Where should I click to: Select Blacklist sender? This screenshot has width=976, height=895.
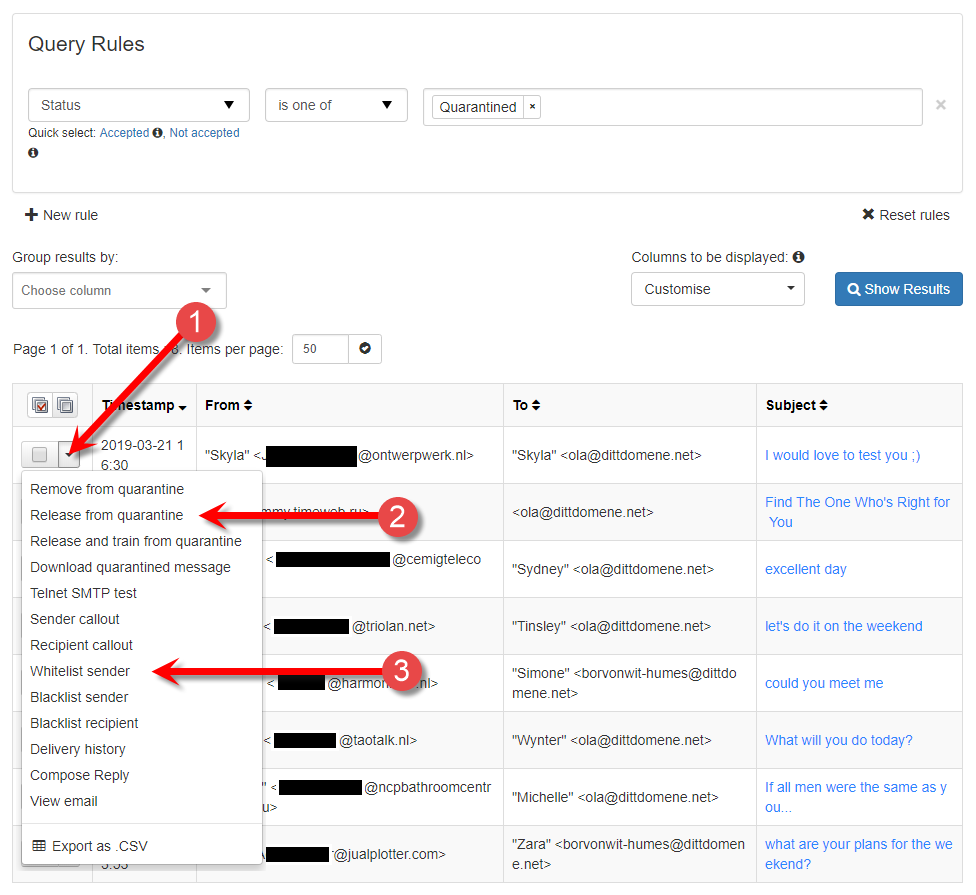click(x=79, y=698)
